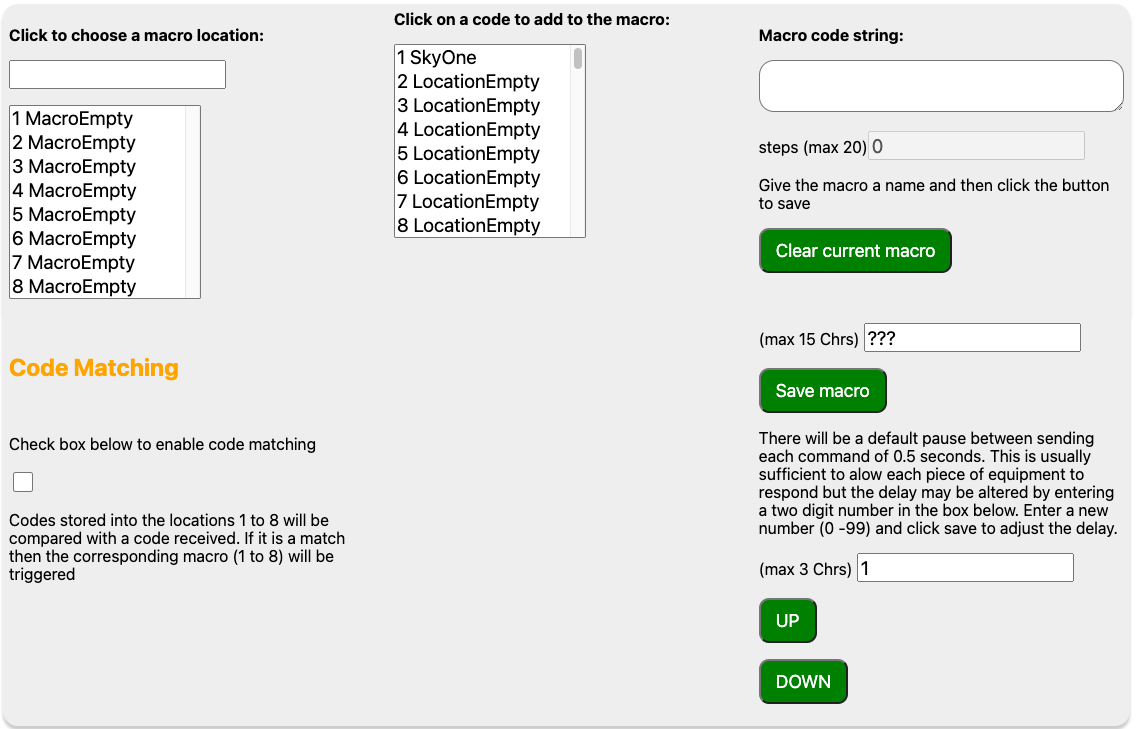Click the DOWN button

[x=803, y=682]
